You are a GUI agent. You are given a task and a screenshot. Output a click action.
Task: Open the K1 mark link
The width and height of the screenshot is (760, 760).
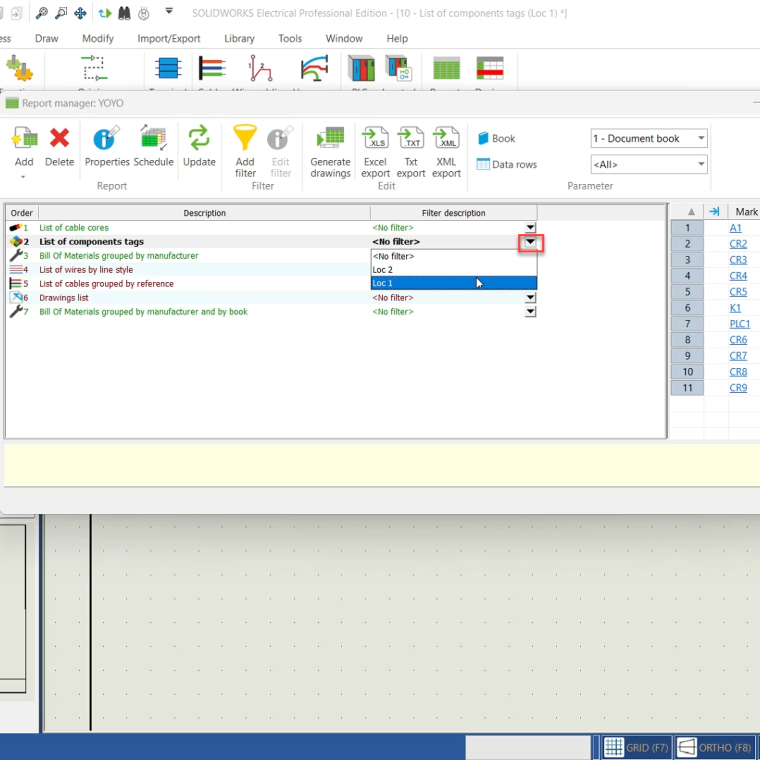coord(735,308)
